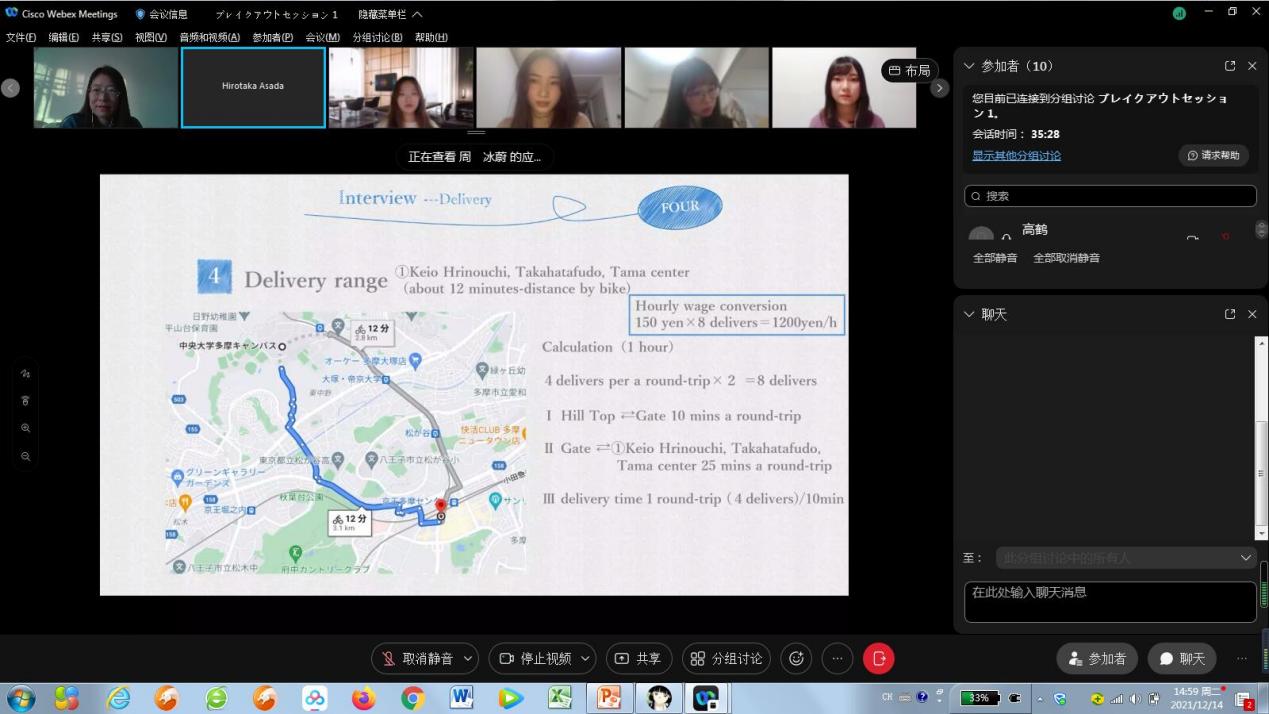Collapse the participants panel header
Screen dimensions: 1269x714
point(968,66)
